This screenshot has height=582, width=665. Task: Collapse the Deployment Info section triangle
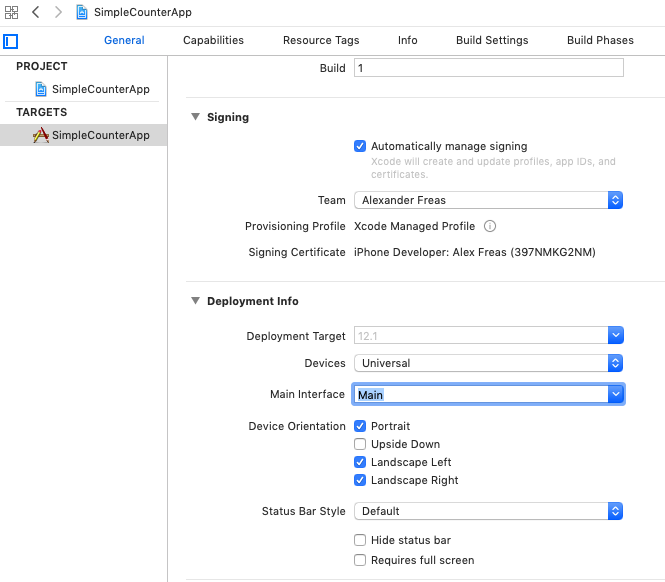[x=196, y=301]
